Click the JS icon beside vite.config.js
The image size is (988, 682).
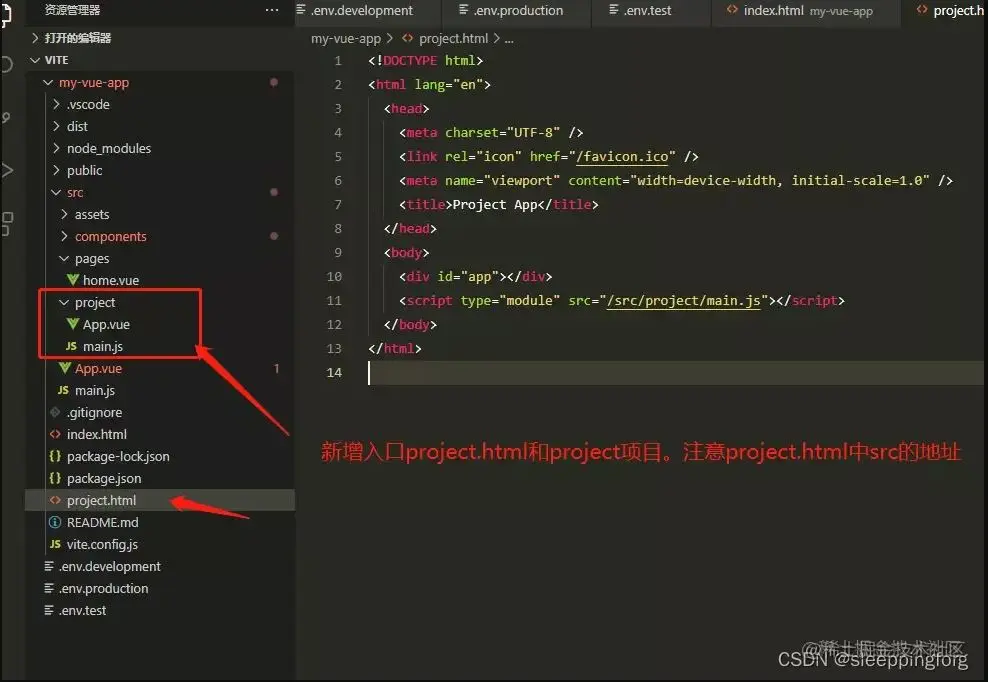coord(55,544)
